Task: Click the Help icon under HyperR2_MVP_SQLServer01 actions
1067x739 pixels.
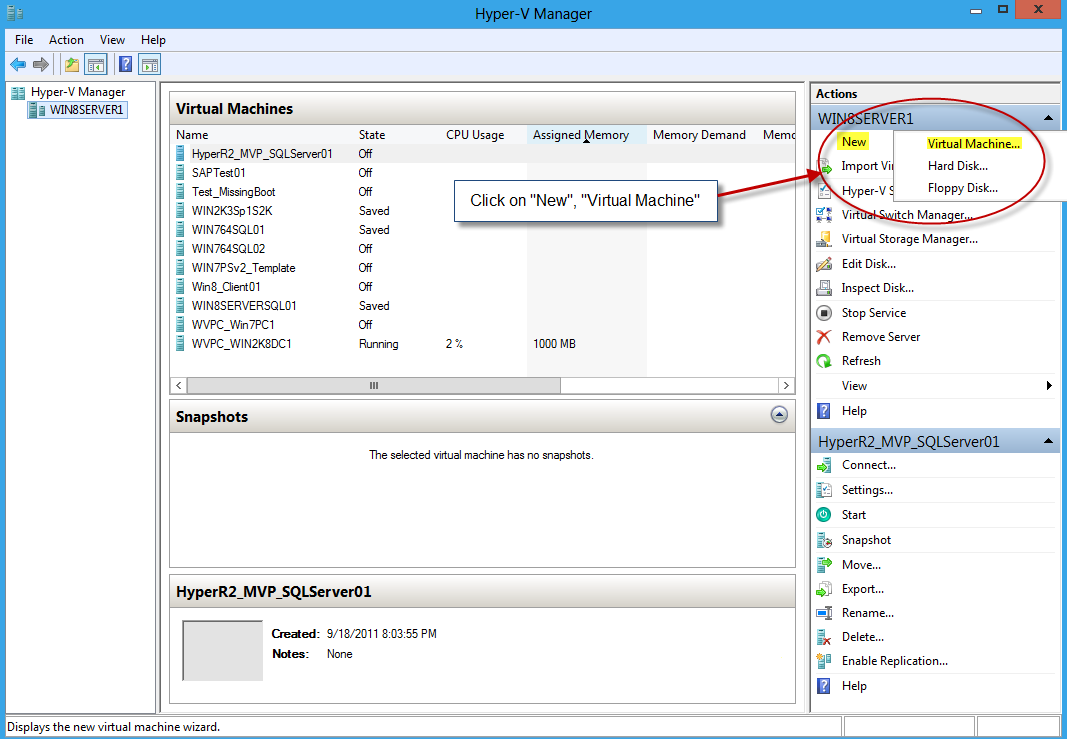Action: click(824, 686)
